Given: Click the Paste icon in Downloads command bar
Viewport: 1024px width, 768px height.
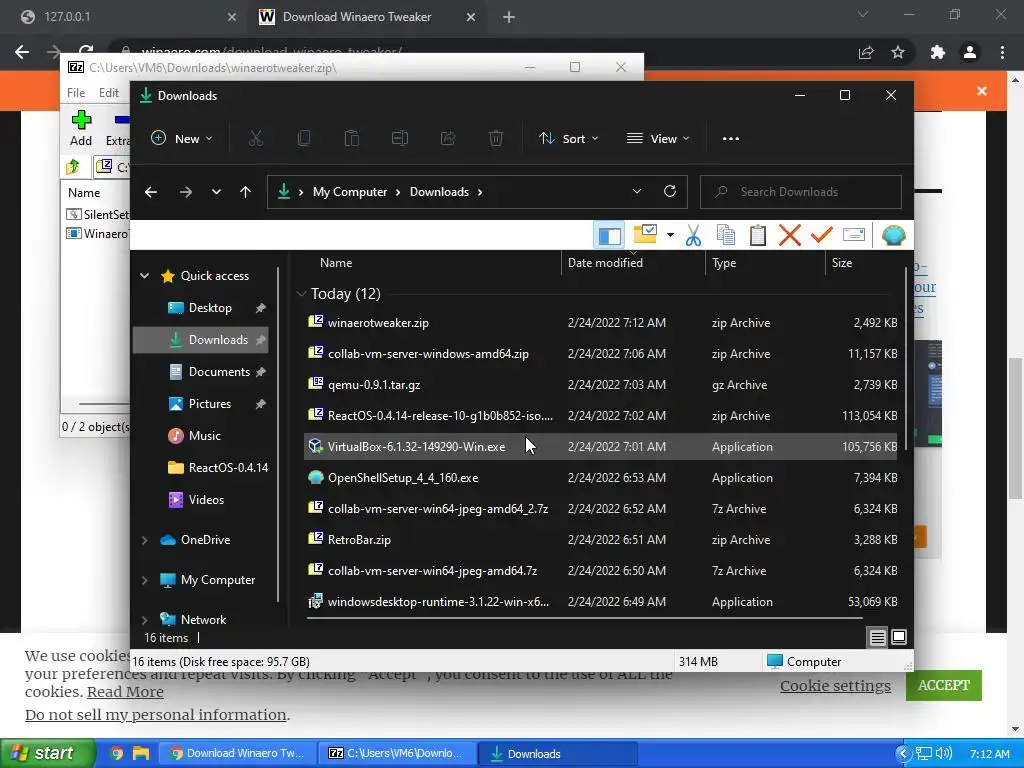Looking at the screenshot, I should point(352,138).
